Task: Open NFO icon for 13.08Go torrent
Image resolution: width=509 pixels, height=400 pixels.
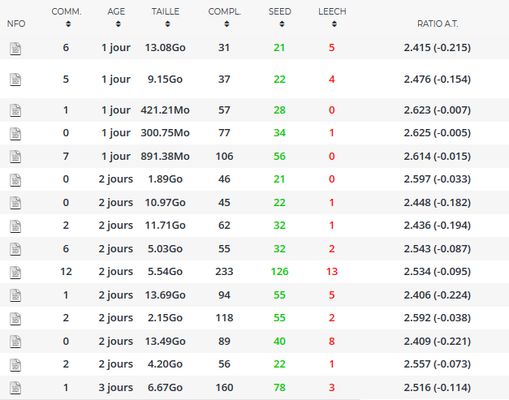Action: point(15,49)
